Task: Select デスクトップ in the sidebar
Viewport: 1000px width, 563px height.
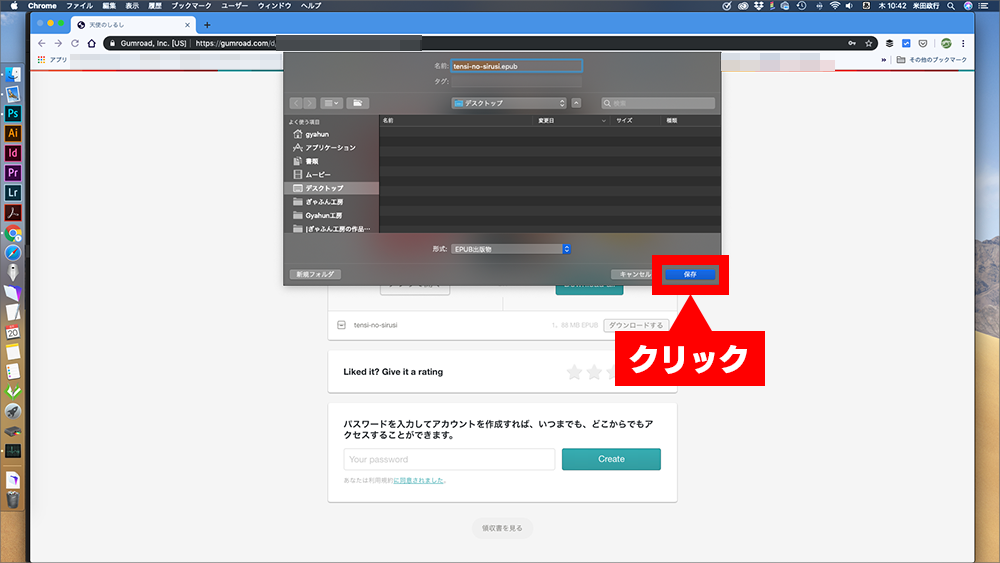Action: coord(331,188)
